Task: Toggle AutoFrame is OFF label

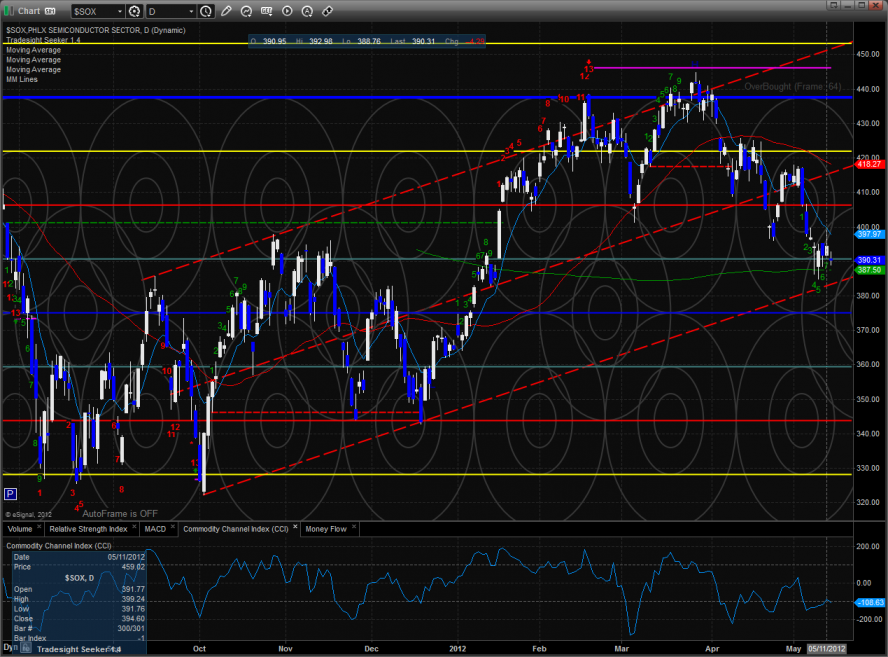Action: (120, 512)
